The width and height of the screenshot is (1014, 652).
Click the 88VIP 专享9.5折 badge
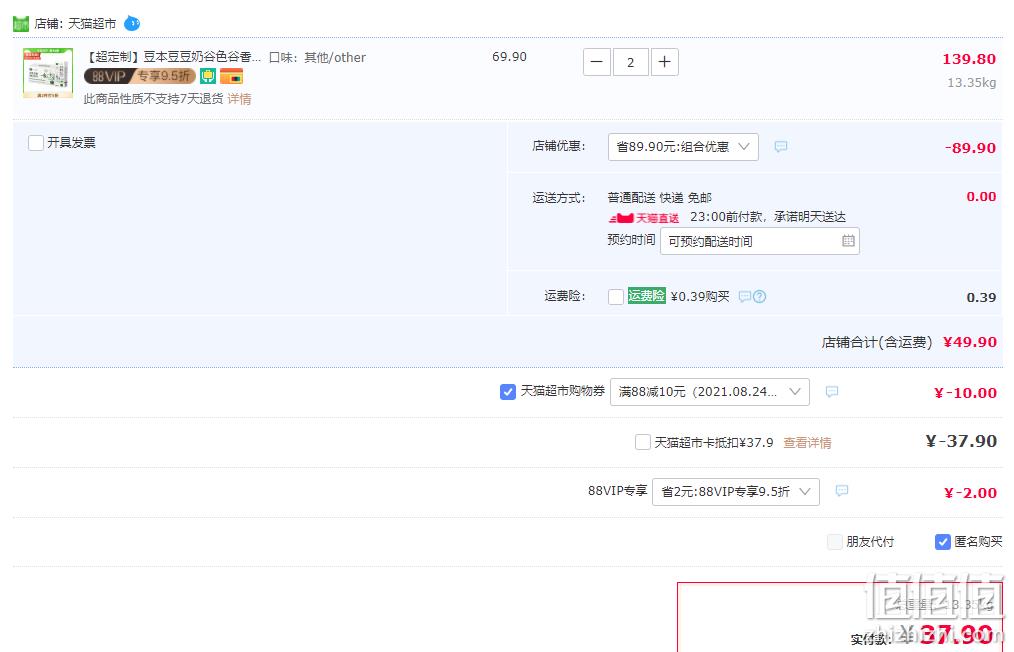click(140, 76)
